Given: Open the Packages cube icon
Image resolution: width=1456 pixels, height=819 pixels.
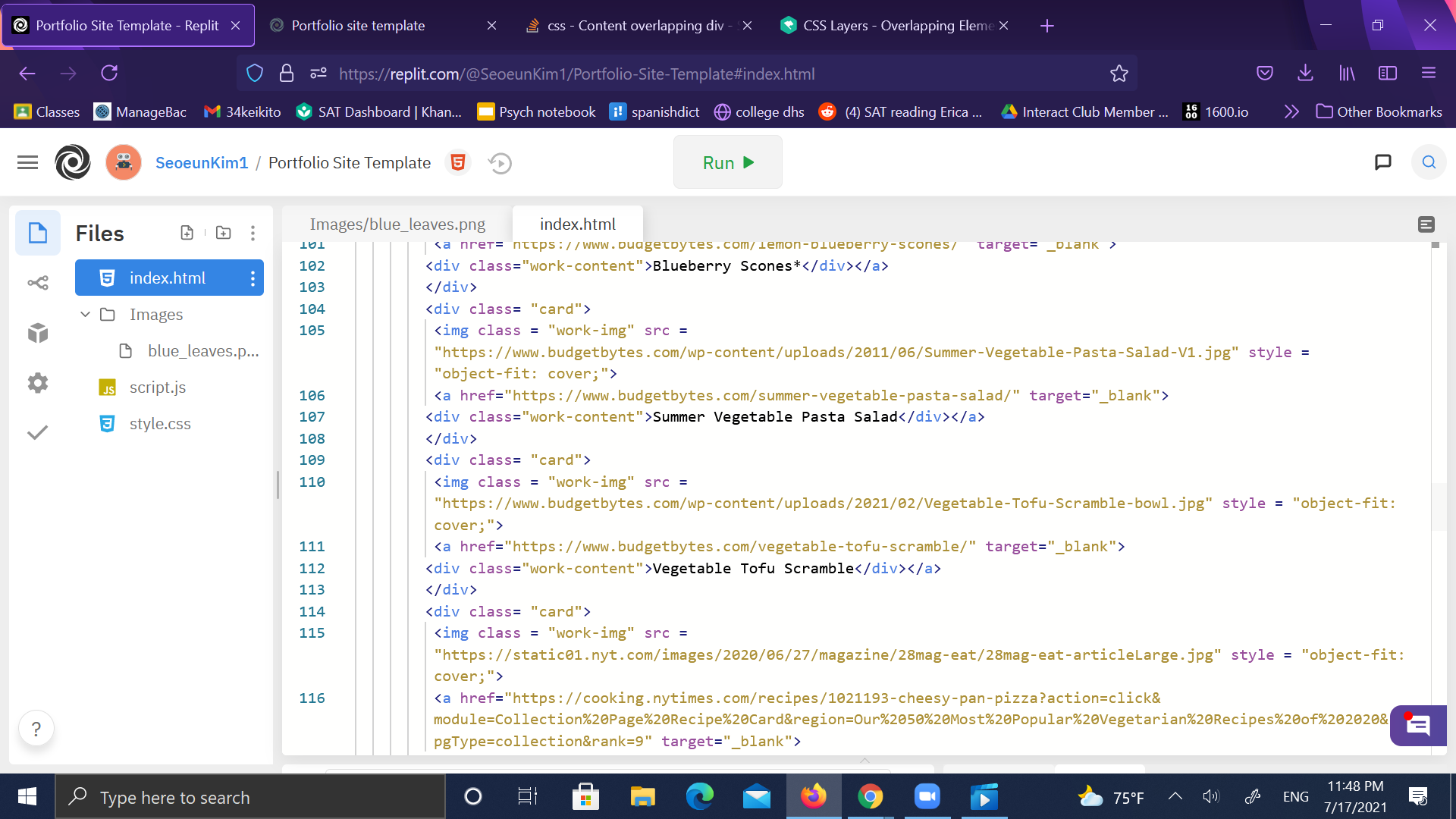Looking at the screenshot, I should click(x=38, y=333).
